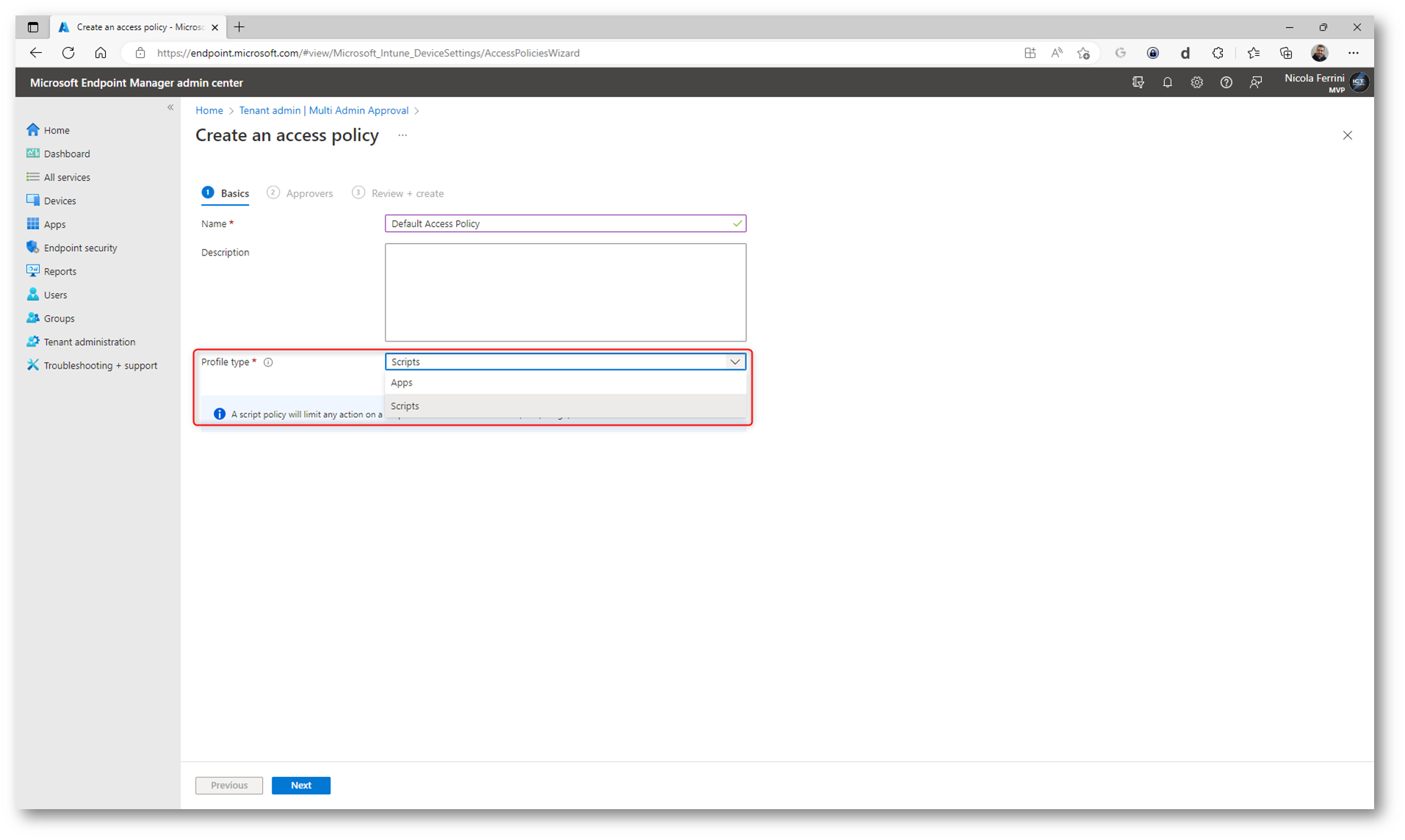Open the browser extensions menu
This screenshot has width=1405, height=840.
point(1218,53)
